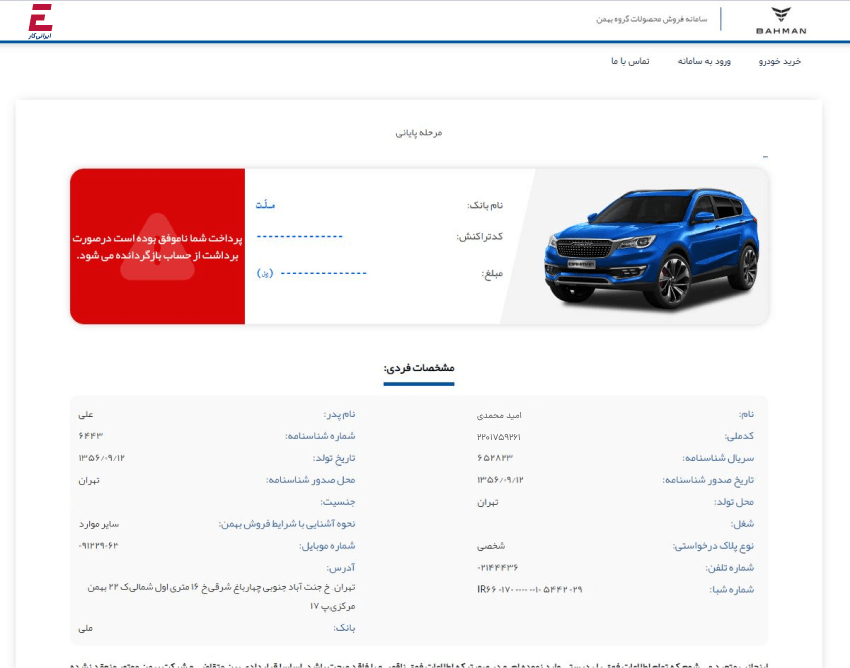The width and height of the screenshot is (850, 668).
Task: Click the Iranicar red E logo
Action: coord(41,21)
